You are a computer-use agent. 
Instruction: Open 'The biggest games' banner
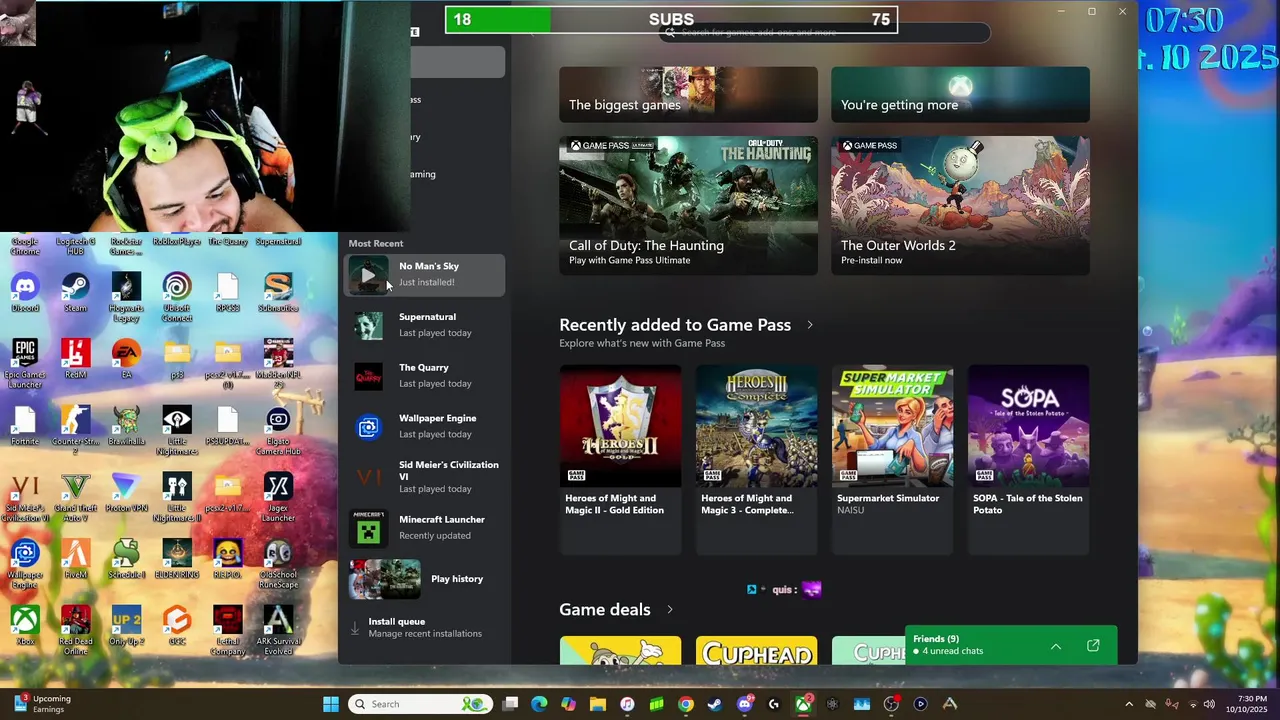point(688,95)
